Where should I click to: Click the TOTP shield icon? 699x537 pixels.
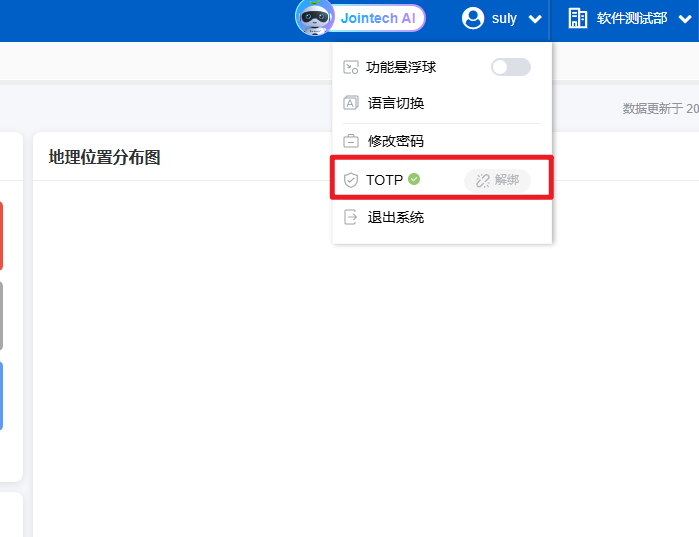(351, 180)
